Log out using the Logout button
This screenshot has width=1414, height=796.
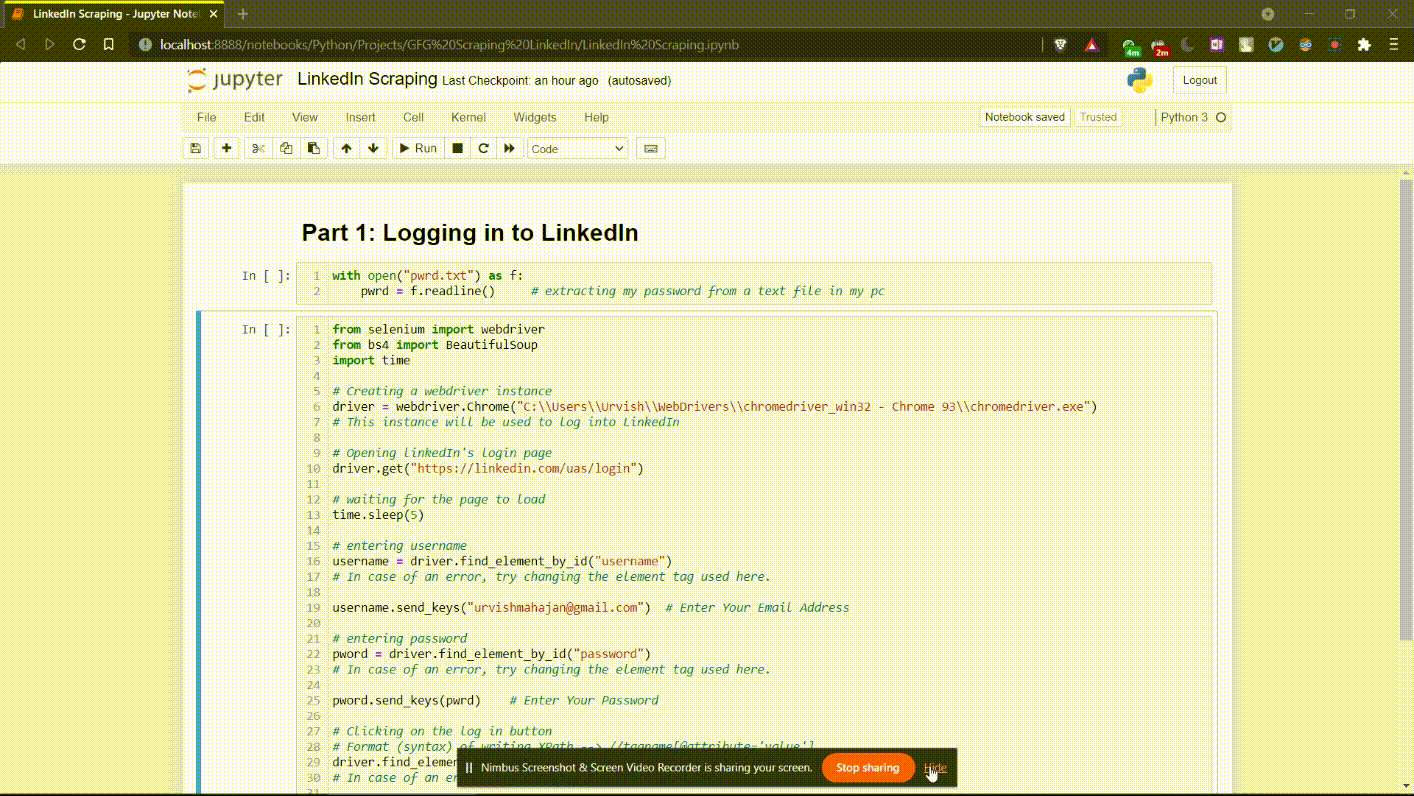click(1200, 80)
